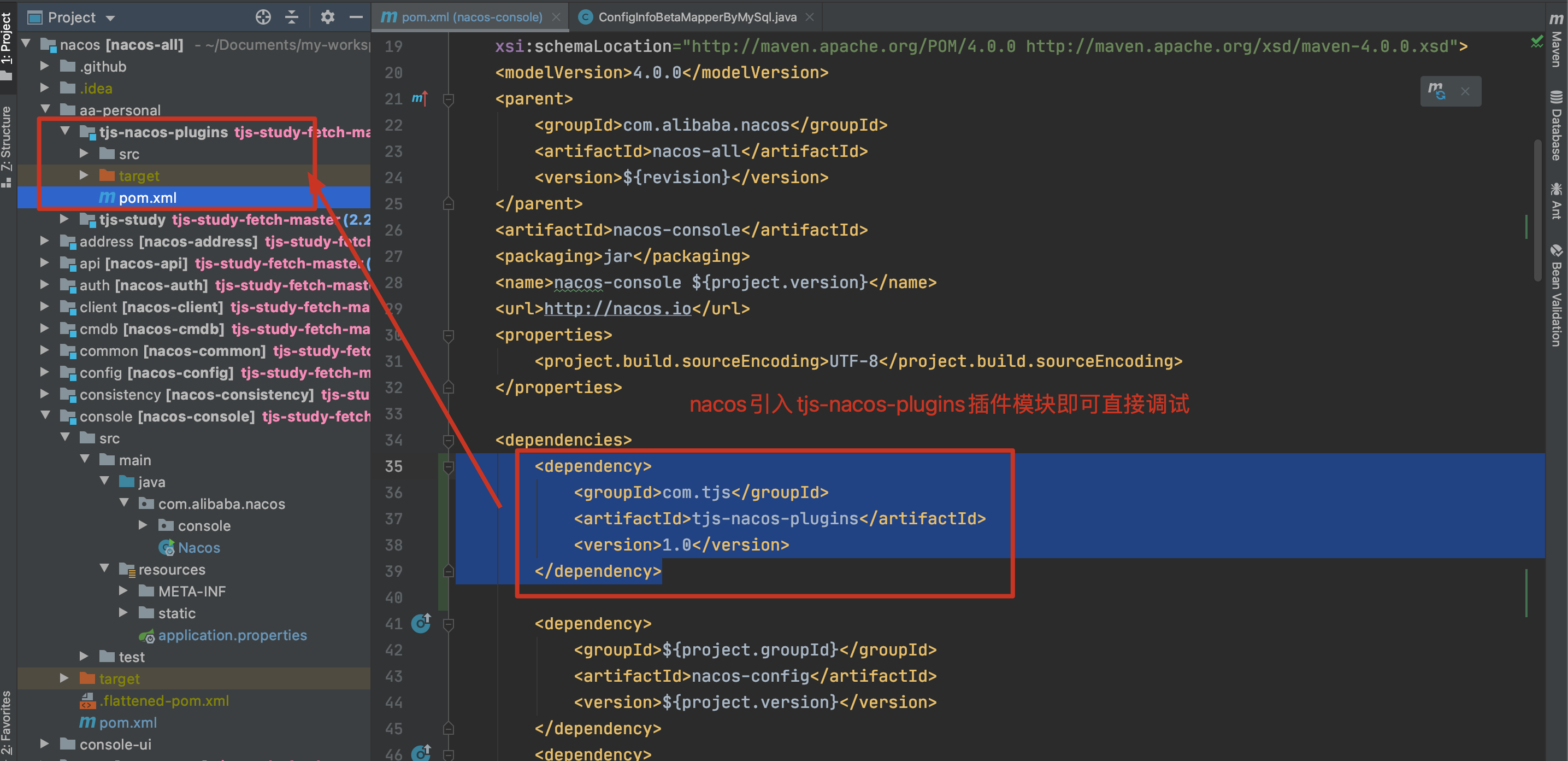Click the Select Opened File crosshair icon

pyautogui.click(x=263, y=17)
